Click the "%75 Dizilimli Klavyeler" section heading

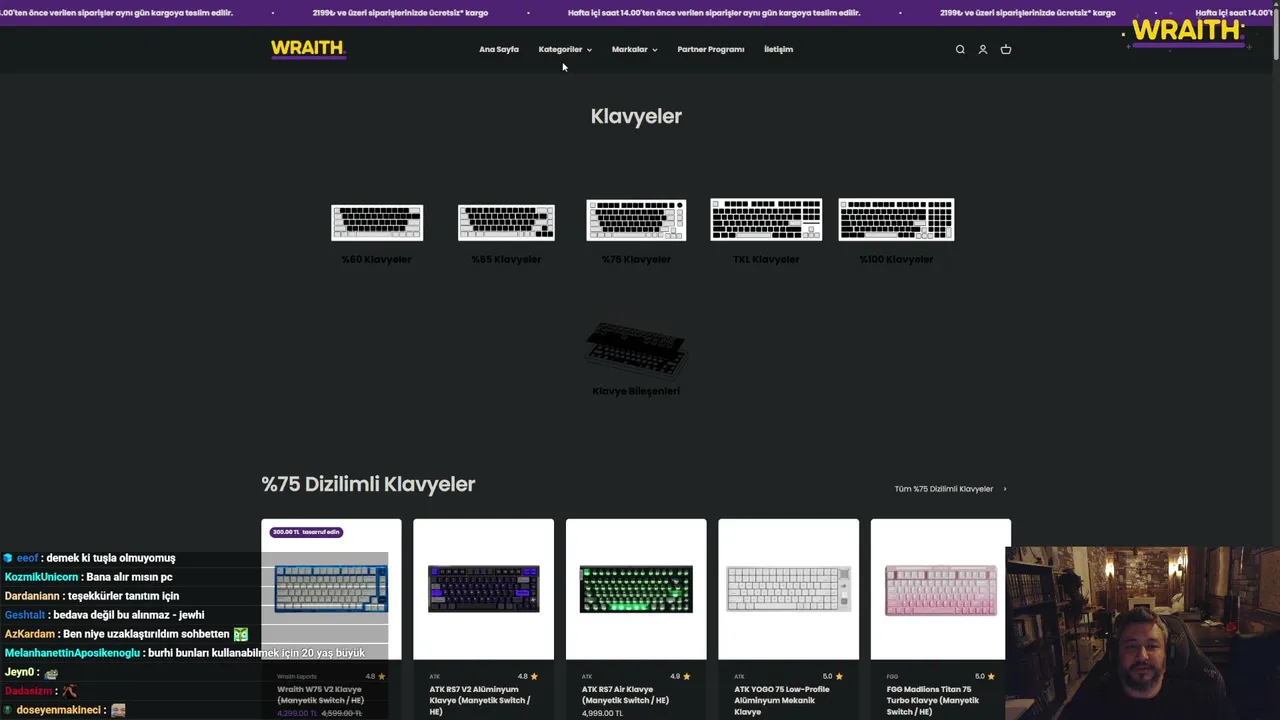point(368,484)
